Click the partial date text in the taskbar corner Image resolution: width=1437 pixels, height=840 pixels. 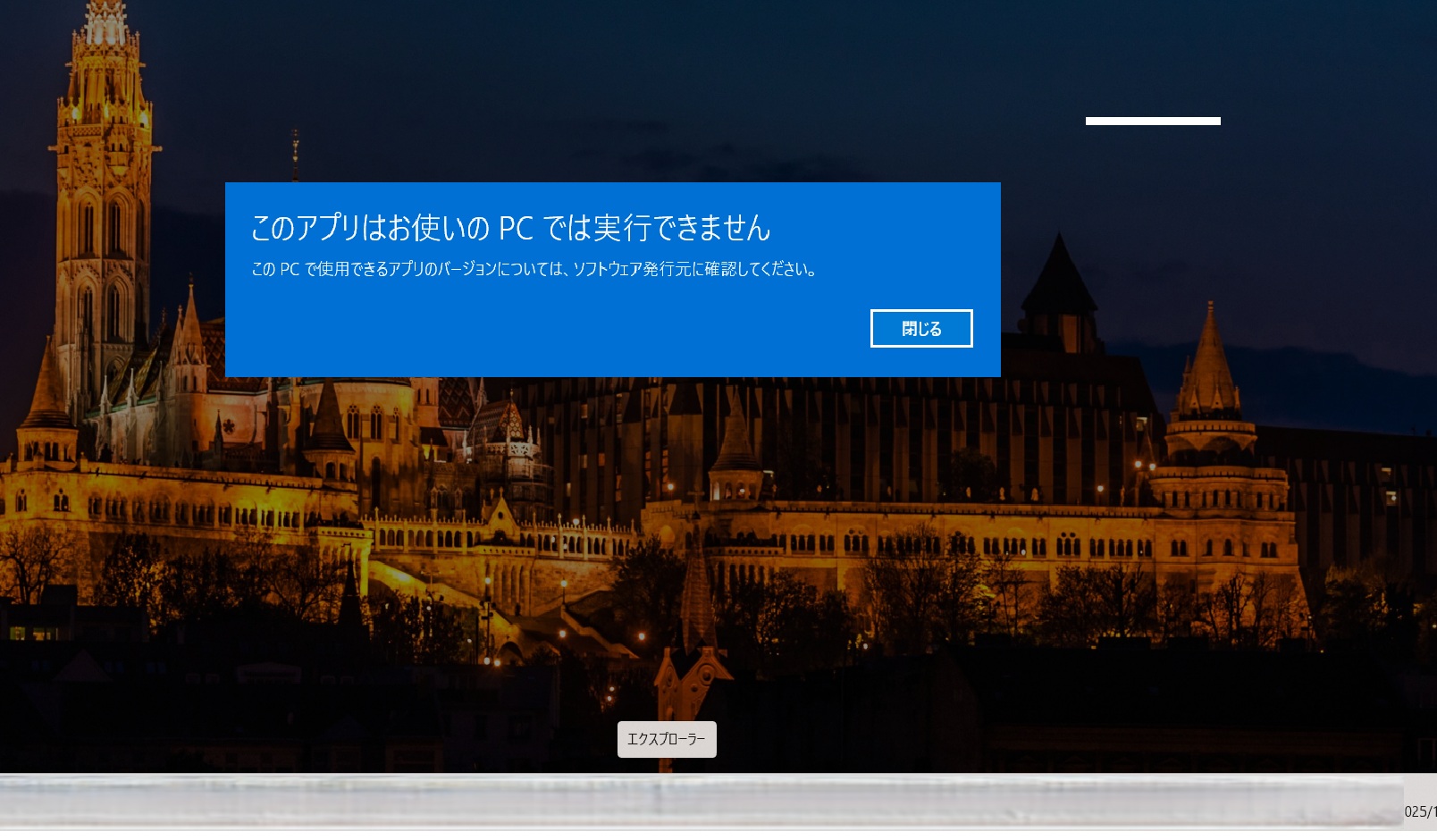1419,811
